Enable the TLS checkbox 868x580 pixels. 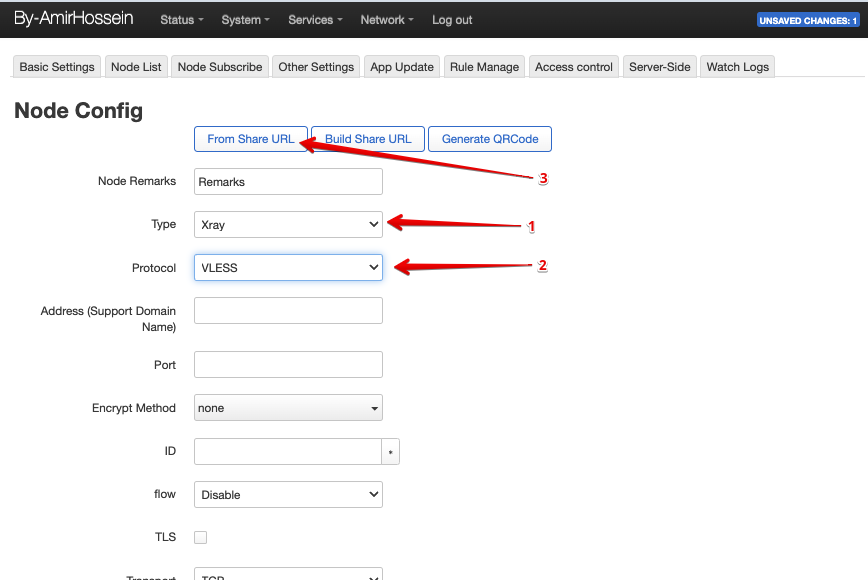point(200,537)
